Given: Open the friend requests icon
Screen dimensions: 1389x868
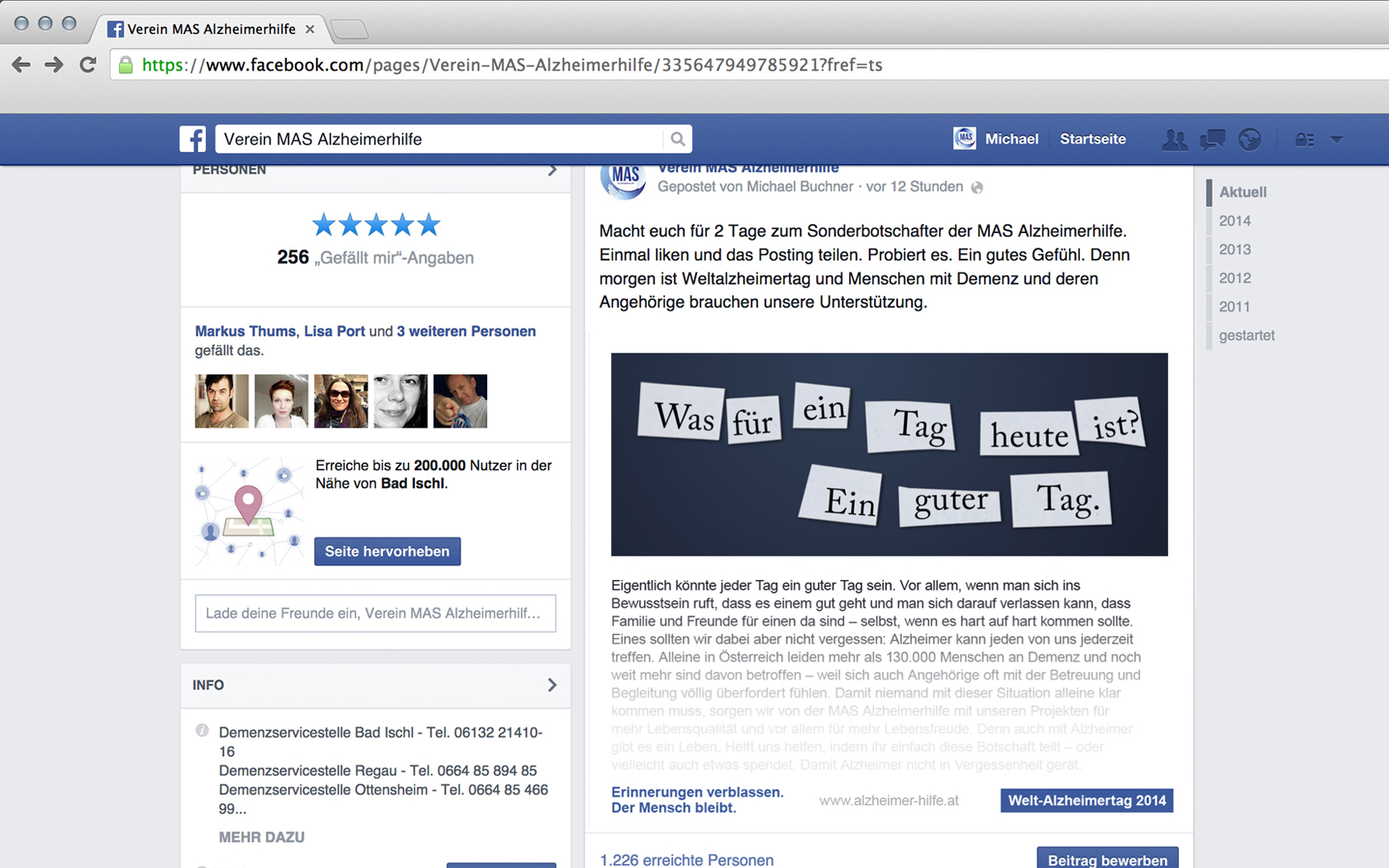Looking at the screenshot, I should [1174, 139].
